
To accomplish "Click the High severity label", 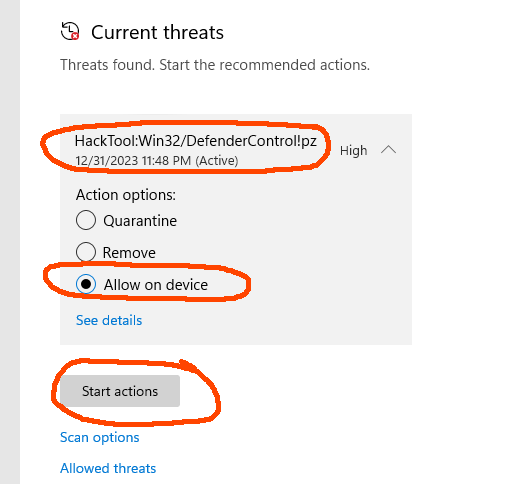I will click(354, 151).
